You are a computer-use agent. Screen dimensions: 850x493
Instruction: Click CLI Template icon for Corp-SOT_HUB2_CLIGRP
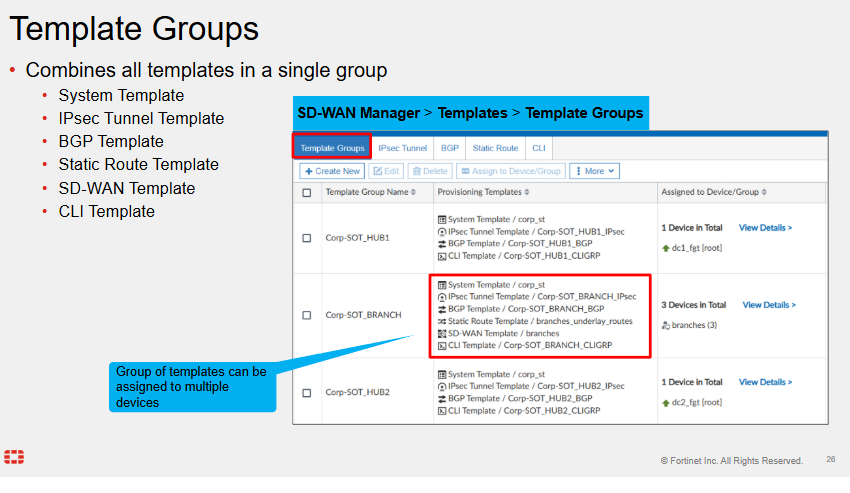(x=442, y=412)
